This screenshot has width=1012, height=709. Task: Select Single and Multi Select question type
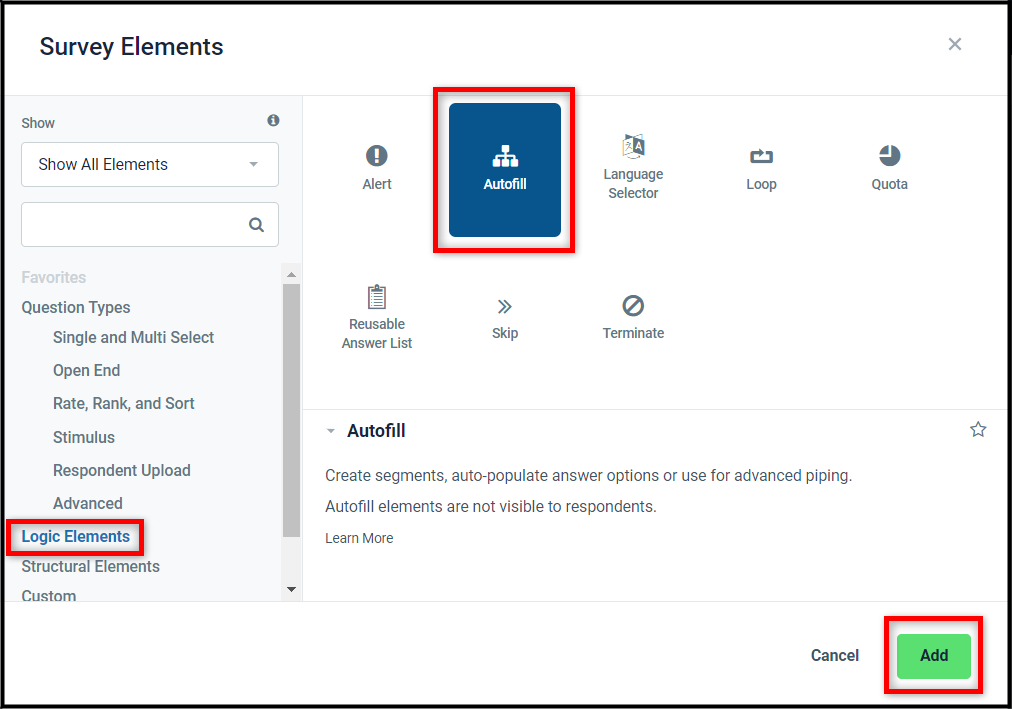click(133, 338)
